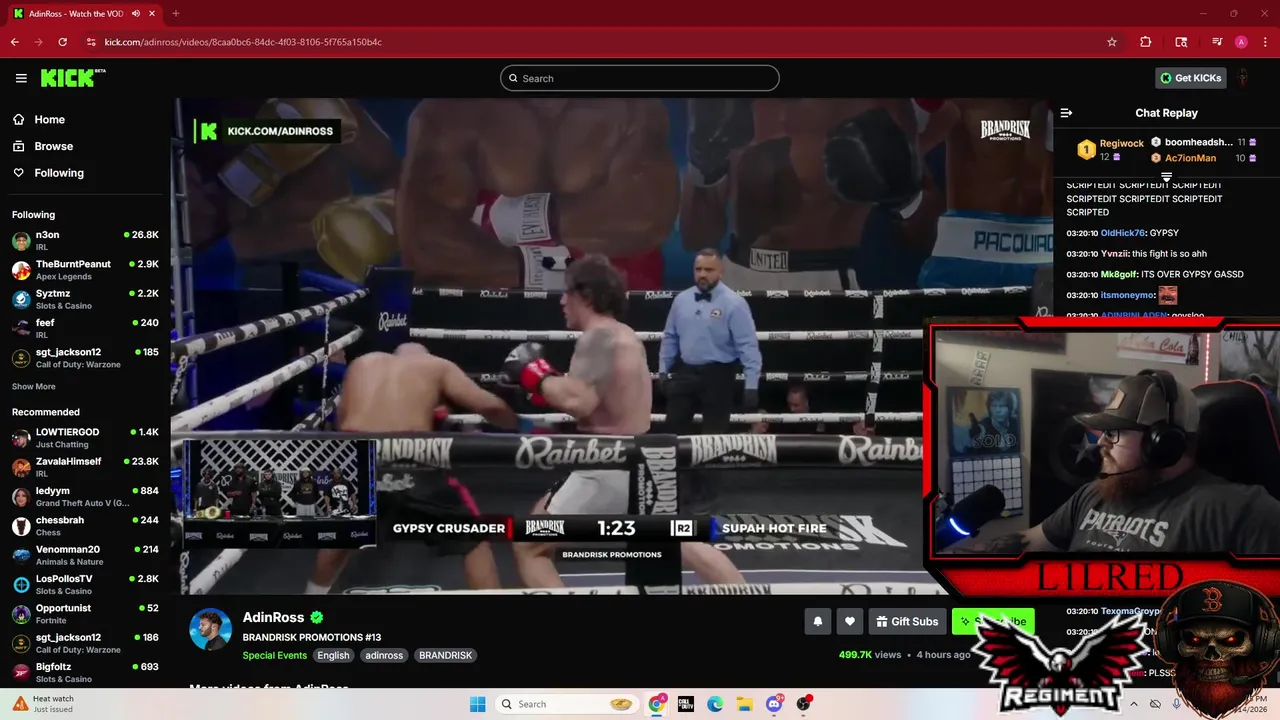Open LosPollosTV recommended channel
Viewport: 1280px width, 720px height.
click(x=85, y=584)
